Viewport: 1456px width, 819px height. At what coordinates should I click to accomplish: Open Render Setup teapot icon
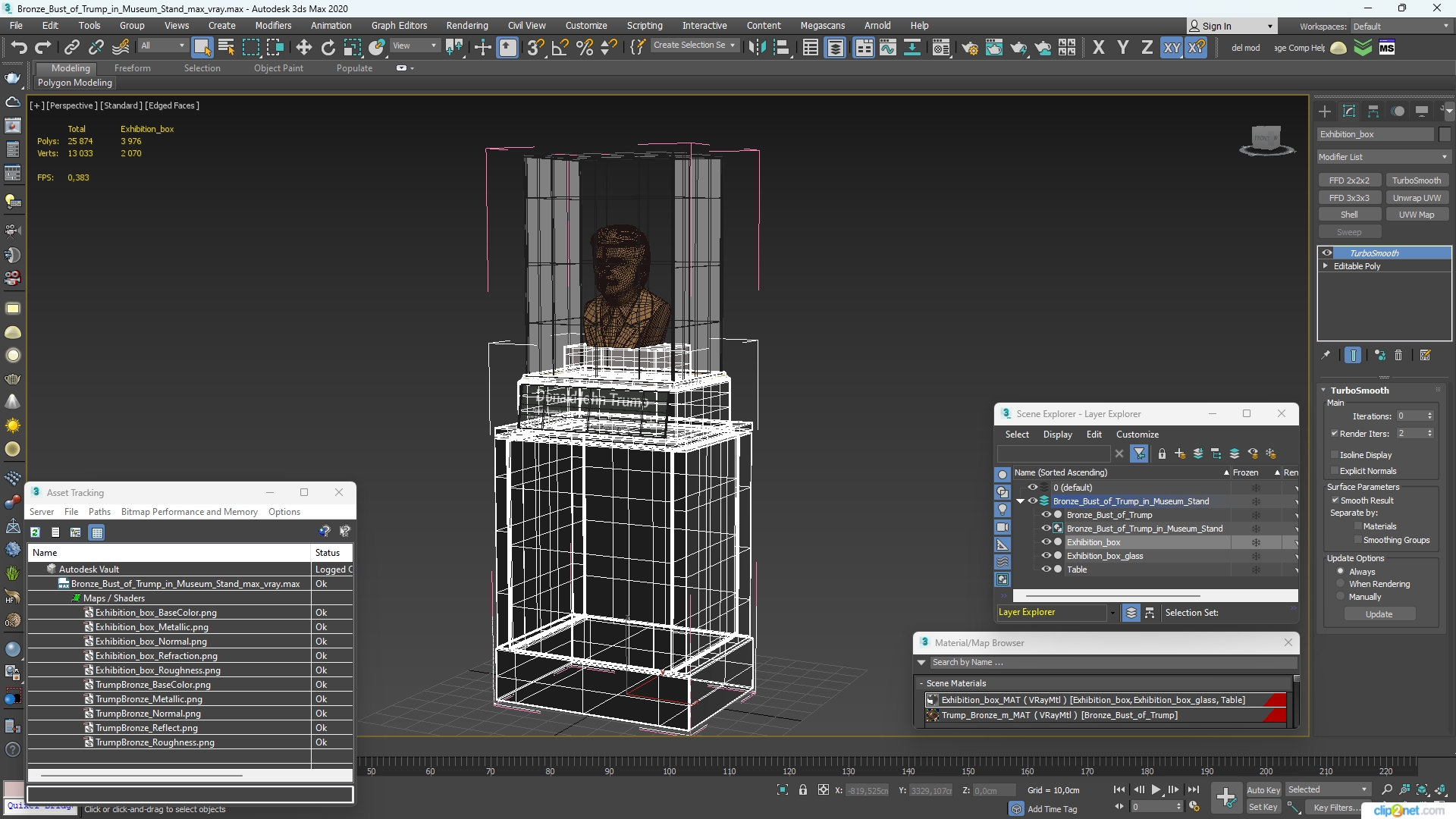point(969,48)
